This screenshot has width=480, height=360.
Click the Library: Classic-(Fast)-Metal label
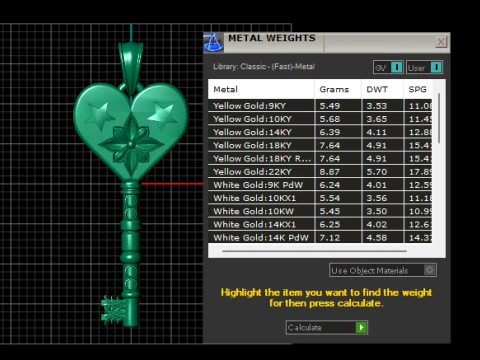pos(264,66)
